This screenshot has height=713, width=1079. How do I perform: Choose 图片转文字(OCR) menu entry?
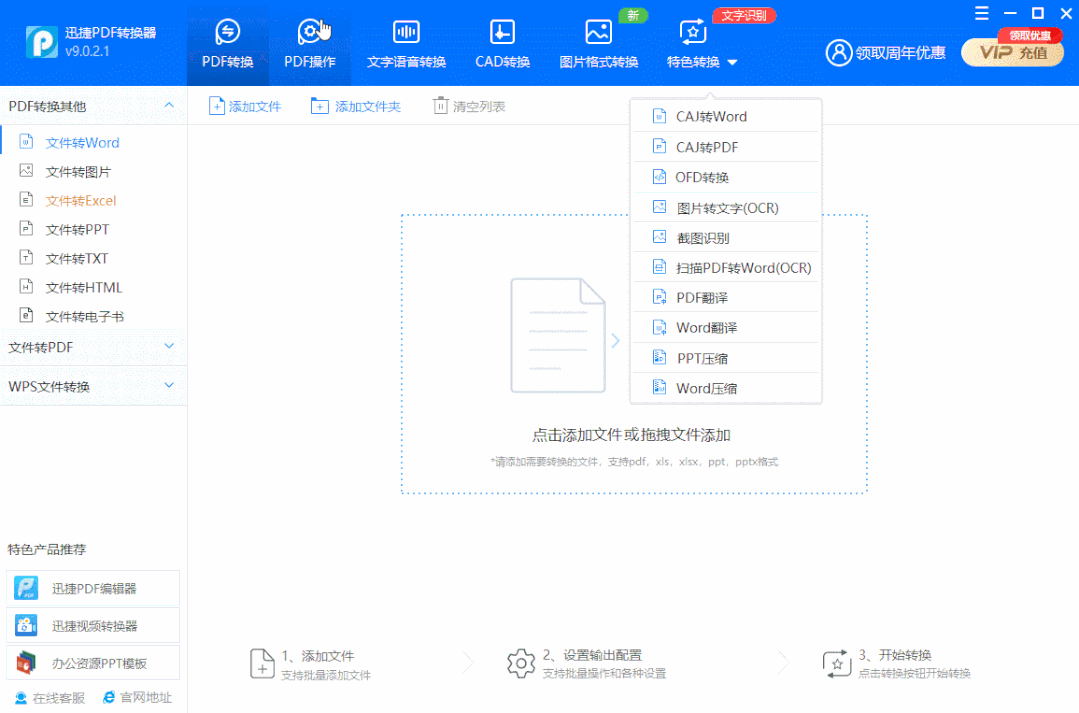tap(726, 207)
